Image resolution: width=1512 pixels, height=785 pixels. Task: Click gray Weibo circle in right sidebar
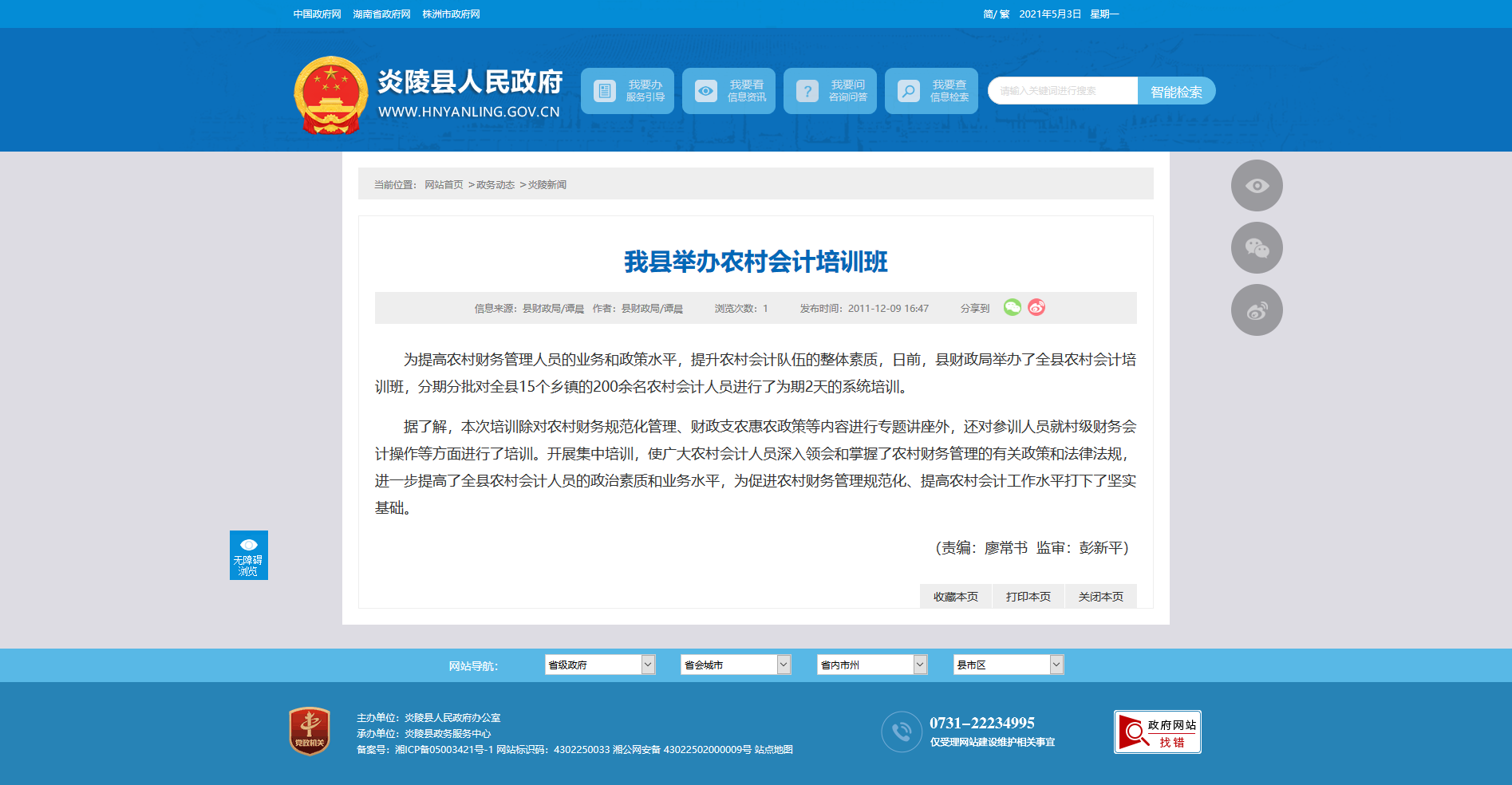pos(1256,310)
